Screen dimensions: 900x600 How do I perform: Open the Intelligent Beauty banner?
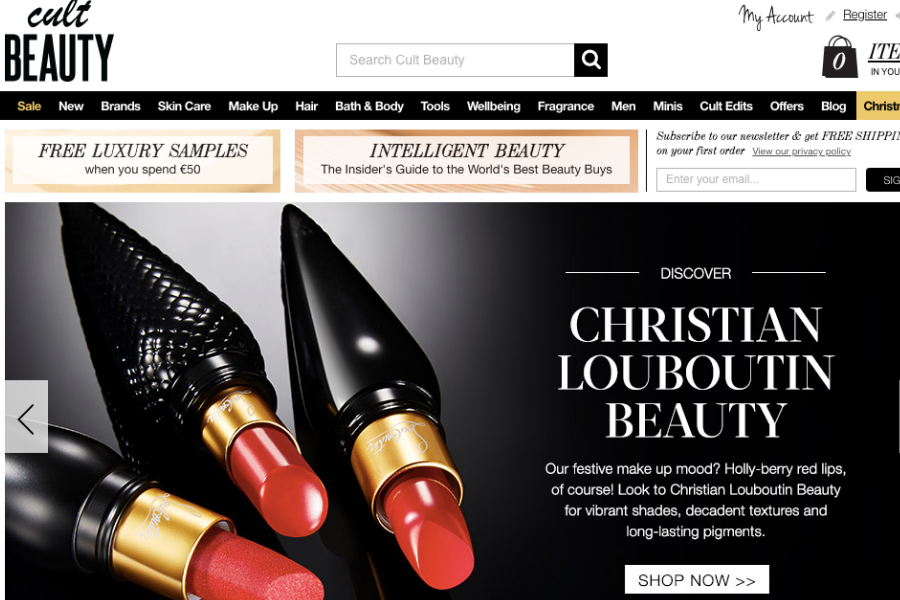coord(466,160)
